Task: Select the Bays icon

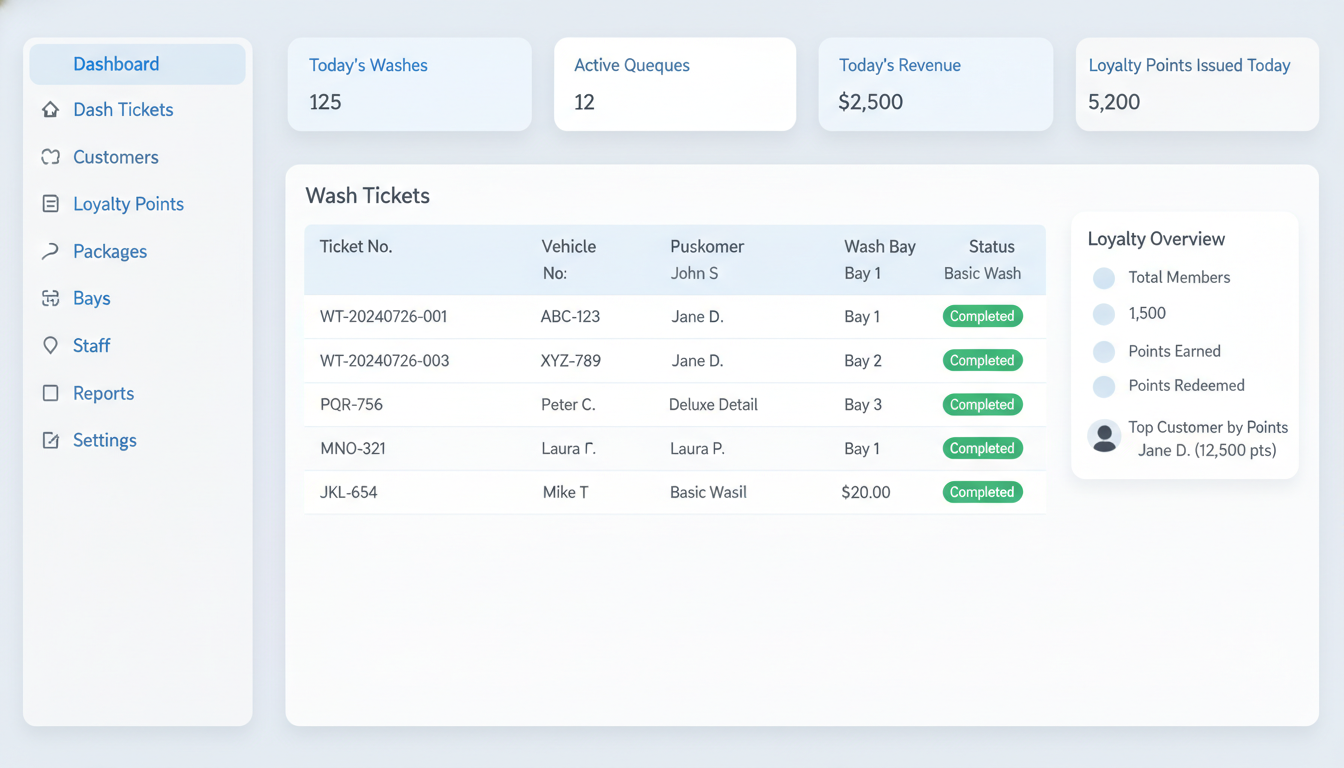Action: 51,298
